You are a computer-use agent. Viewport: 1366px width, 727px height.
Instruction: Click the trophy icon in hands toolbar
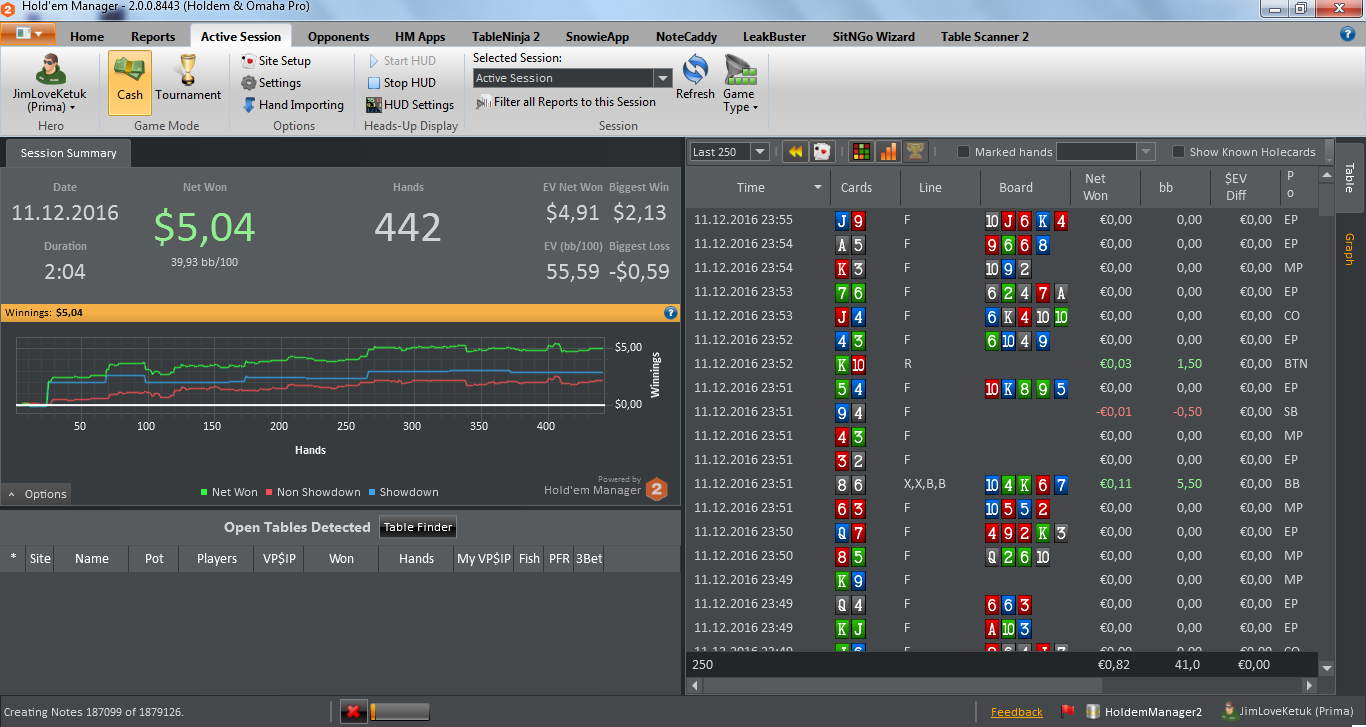tap(915, 152)
